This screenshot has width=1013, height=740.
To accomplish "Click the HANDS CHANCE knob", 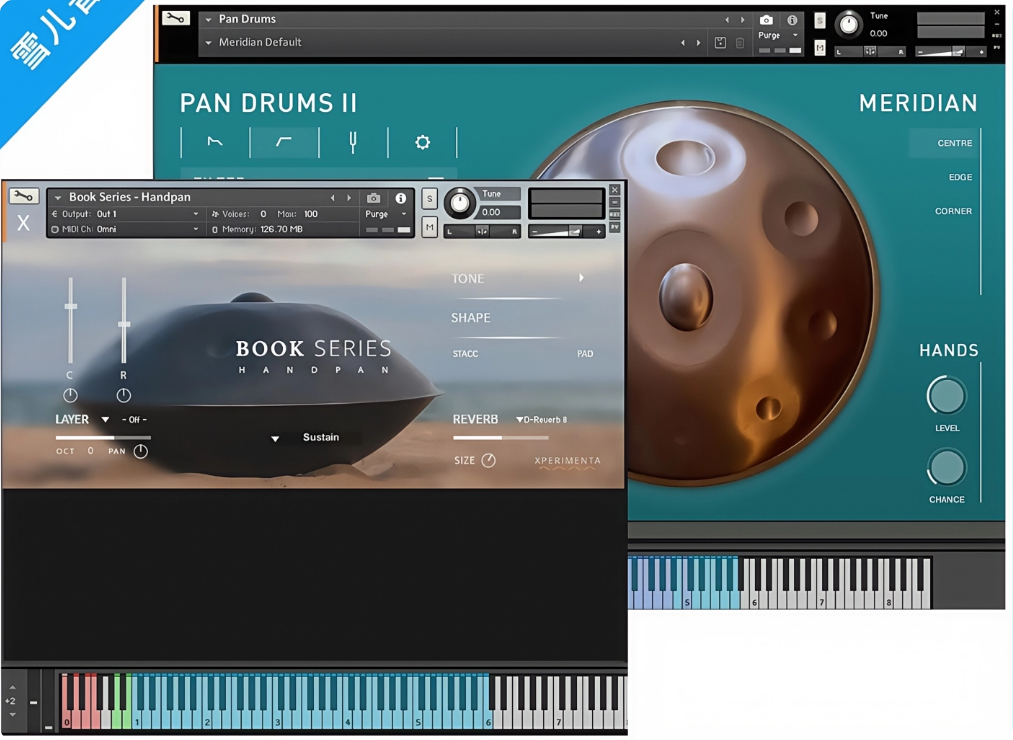I will click(x=946, y=468).
